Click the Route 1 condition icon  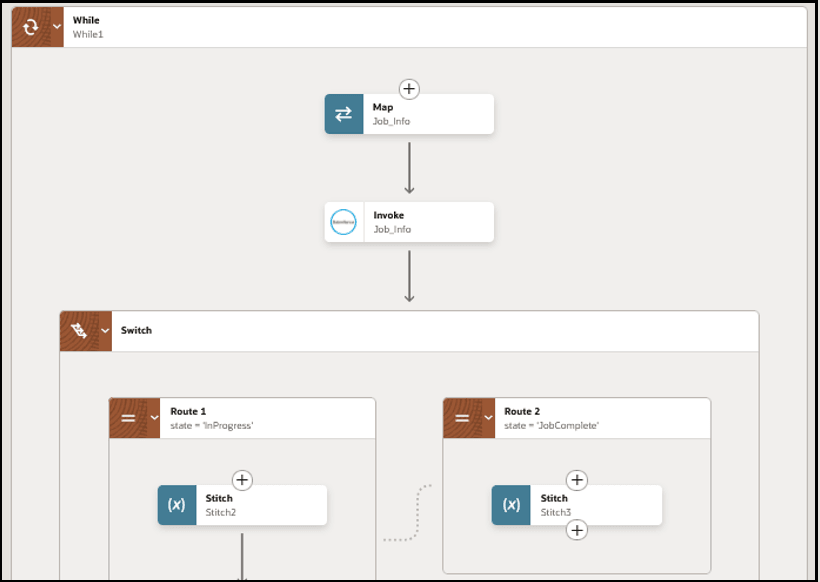point(128,418)
